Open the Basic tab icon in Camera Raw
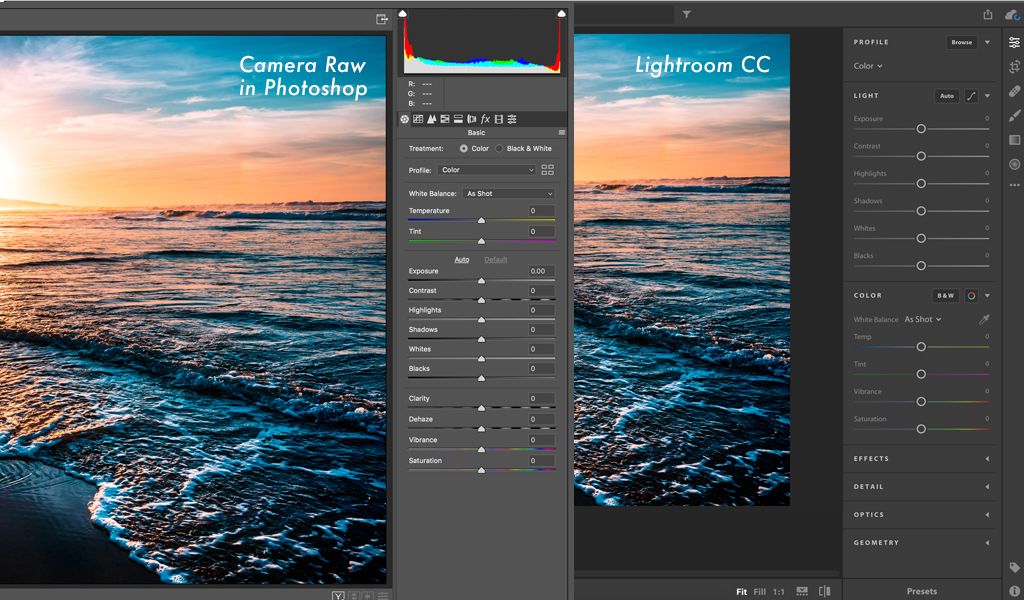 pyautogui.click(x=405, y=119)
